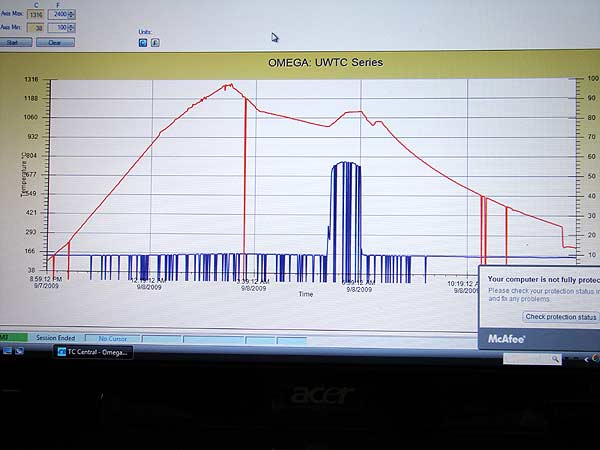Click the 'Axis Min:' label

[11, 27]
